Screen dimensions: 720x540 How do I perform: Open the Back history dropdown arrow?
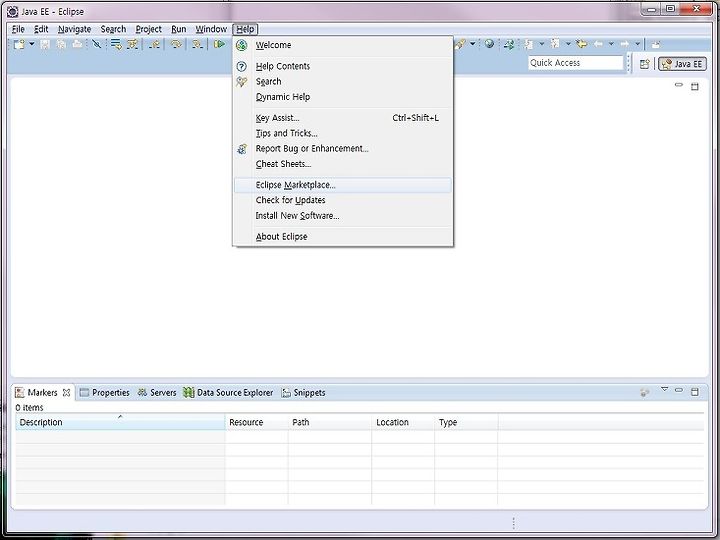click(612, 44)
